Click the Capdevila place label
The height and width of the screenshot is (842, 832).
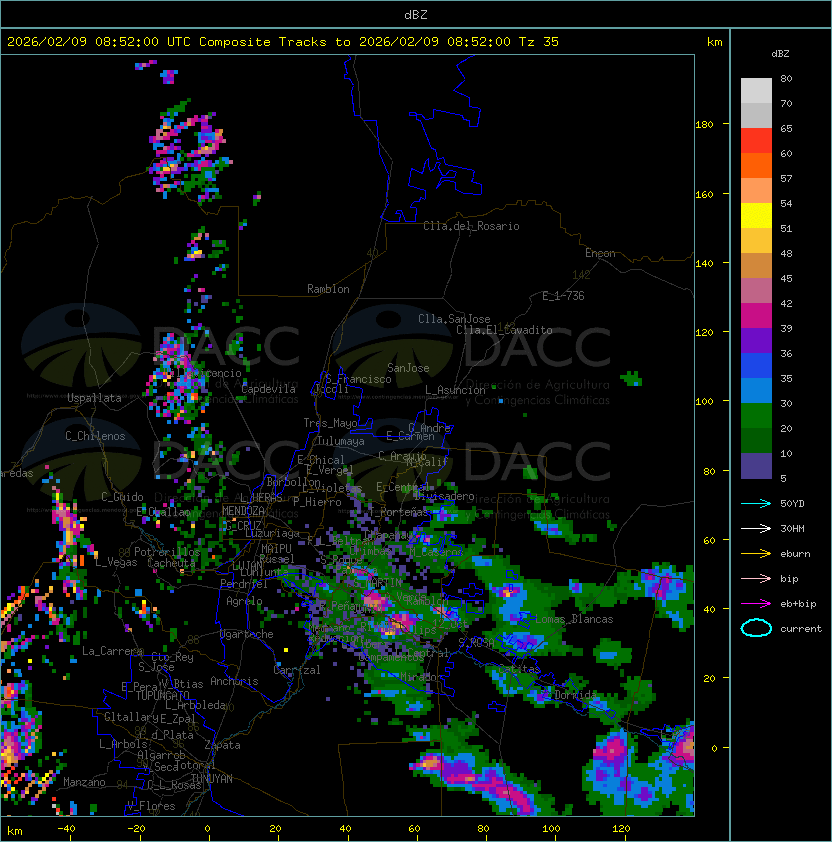click(268, 389)
